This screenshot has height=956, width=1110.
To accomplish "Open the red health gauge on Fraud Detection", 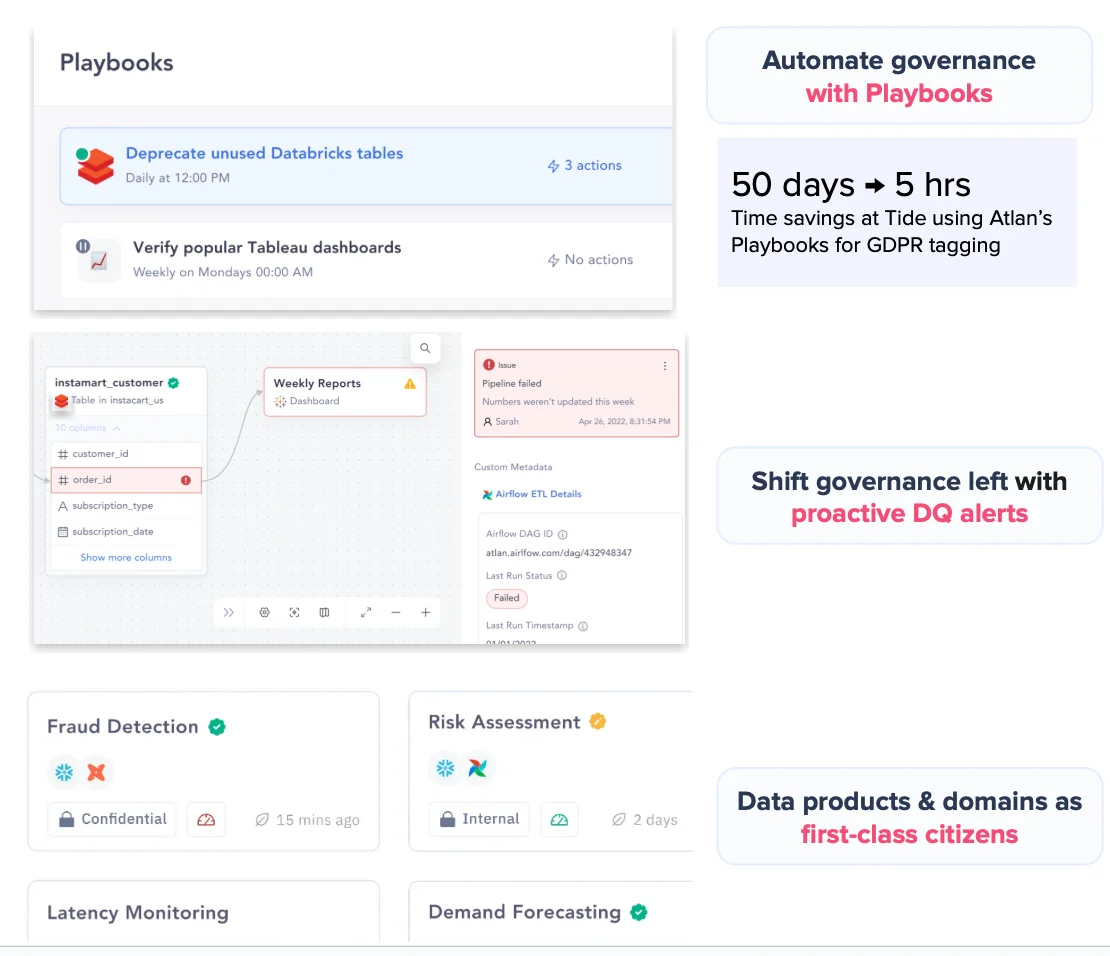I will [x=205, y=819].
